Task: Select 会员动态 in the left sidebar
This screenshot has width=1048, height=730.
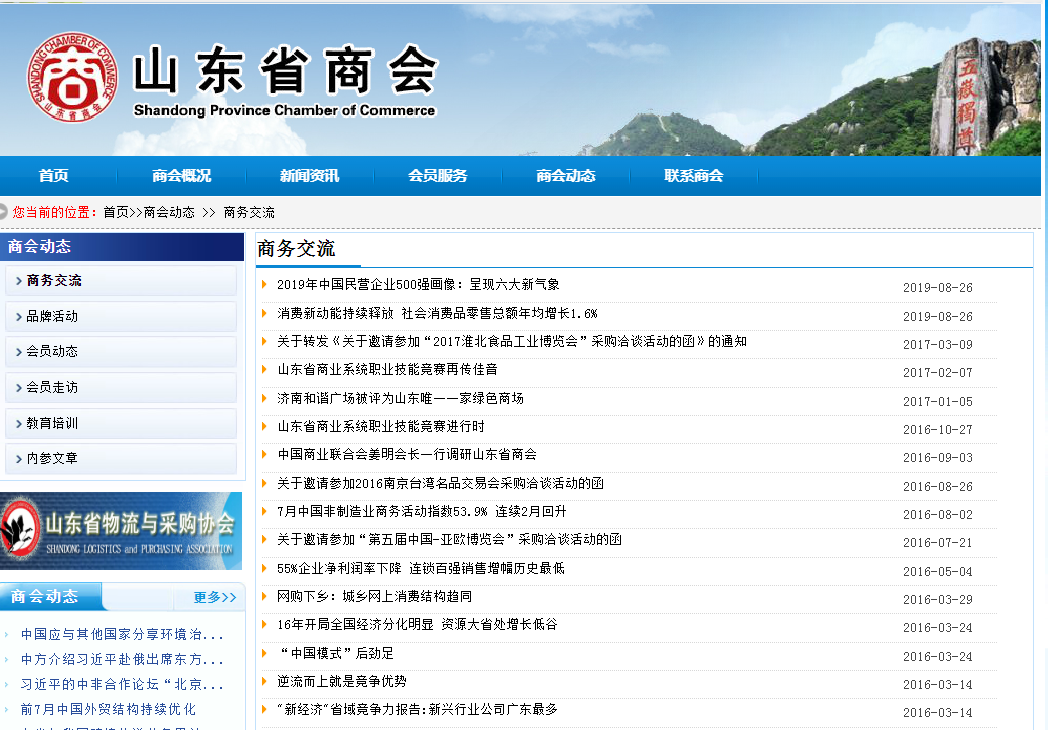Action: pyautogui.click(x=52, y=352)
